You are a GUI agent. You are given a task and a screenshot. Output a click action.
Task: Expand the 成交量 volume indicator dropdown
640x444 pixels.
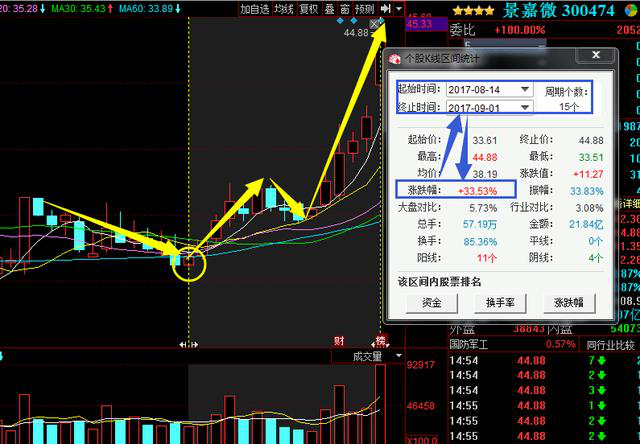click(x=379, y=355)
